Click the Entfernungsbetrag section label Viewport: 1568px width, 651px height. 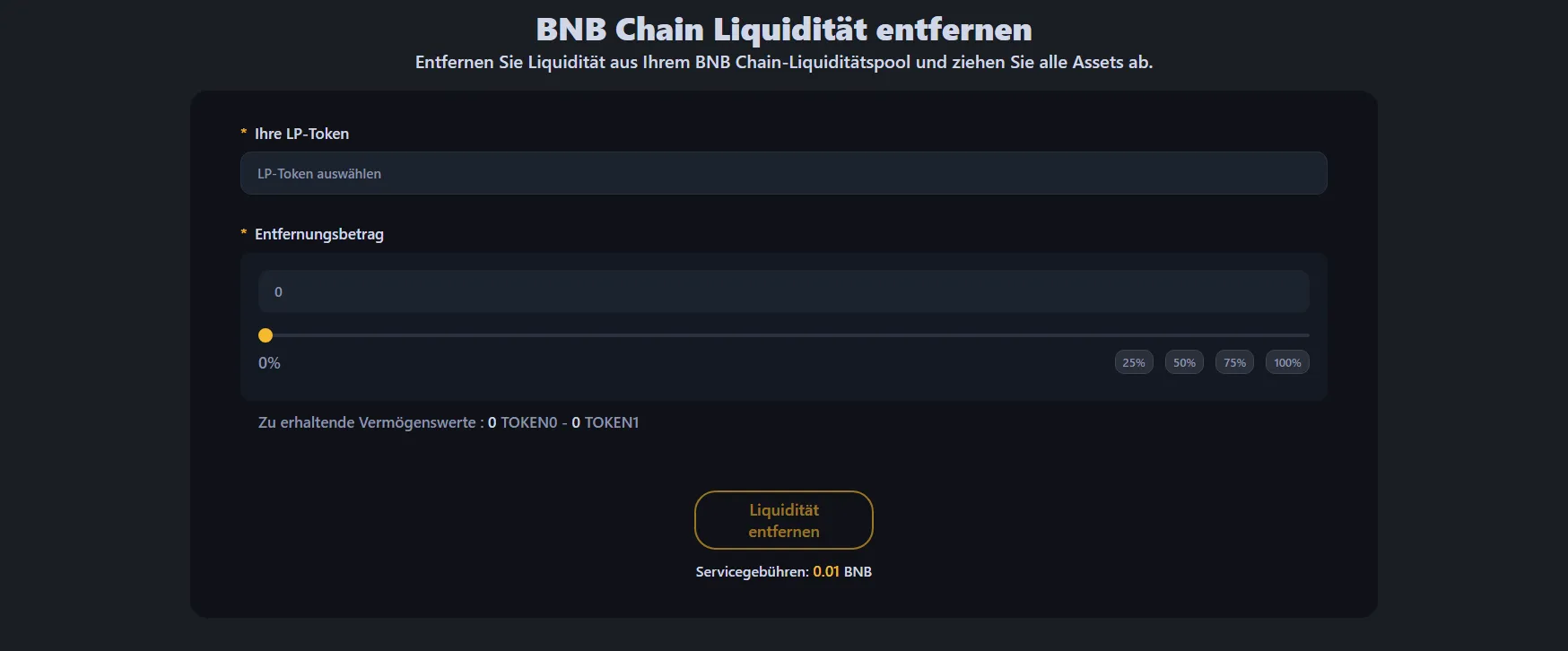coord(318,234)
